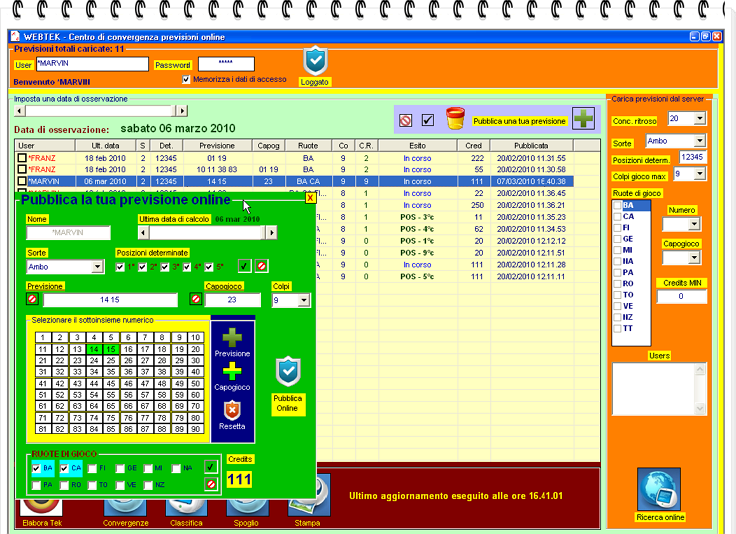Open Sorte dropdown in server panel
This screenshot has height=534, width=736.
coord(699,141)
